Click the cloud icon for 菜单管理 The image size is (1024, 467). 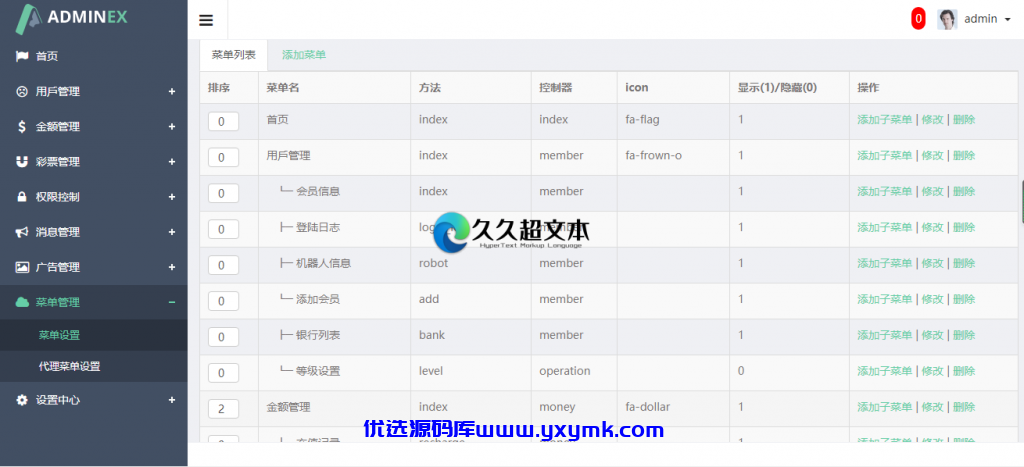tap(22, 302)
